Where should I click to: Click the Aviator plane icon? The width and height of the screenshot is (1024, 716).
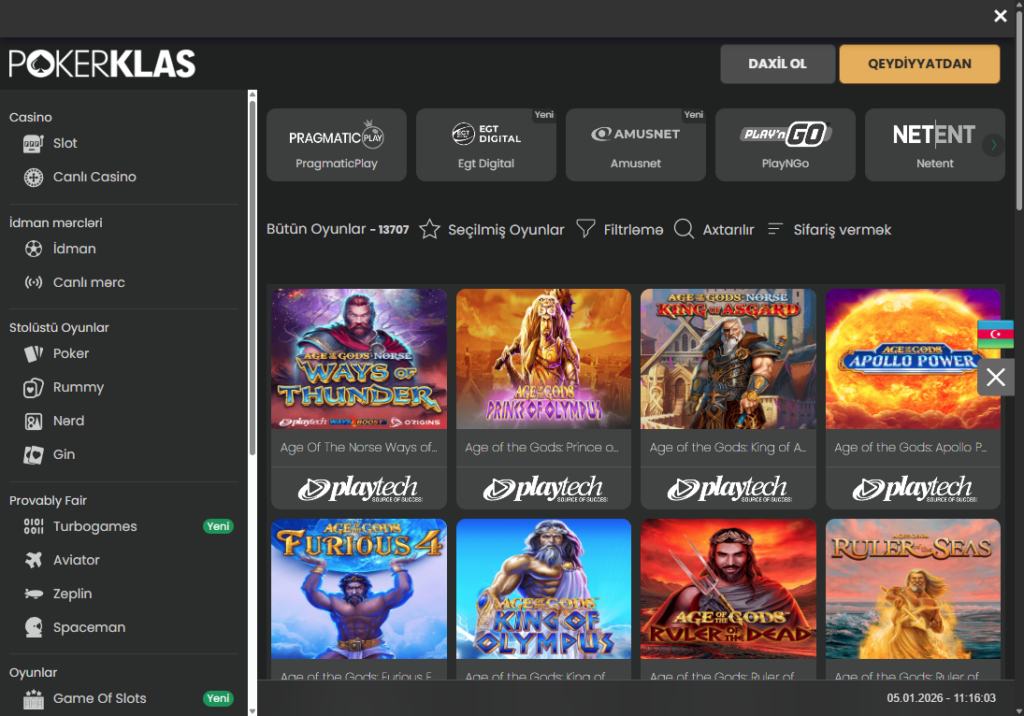pos(34,560)
